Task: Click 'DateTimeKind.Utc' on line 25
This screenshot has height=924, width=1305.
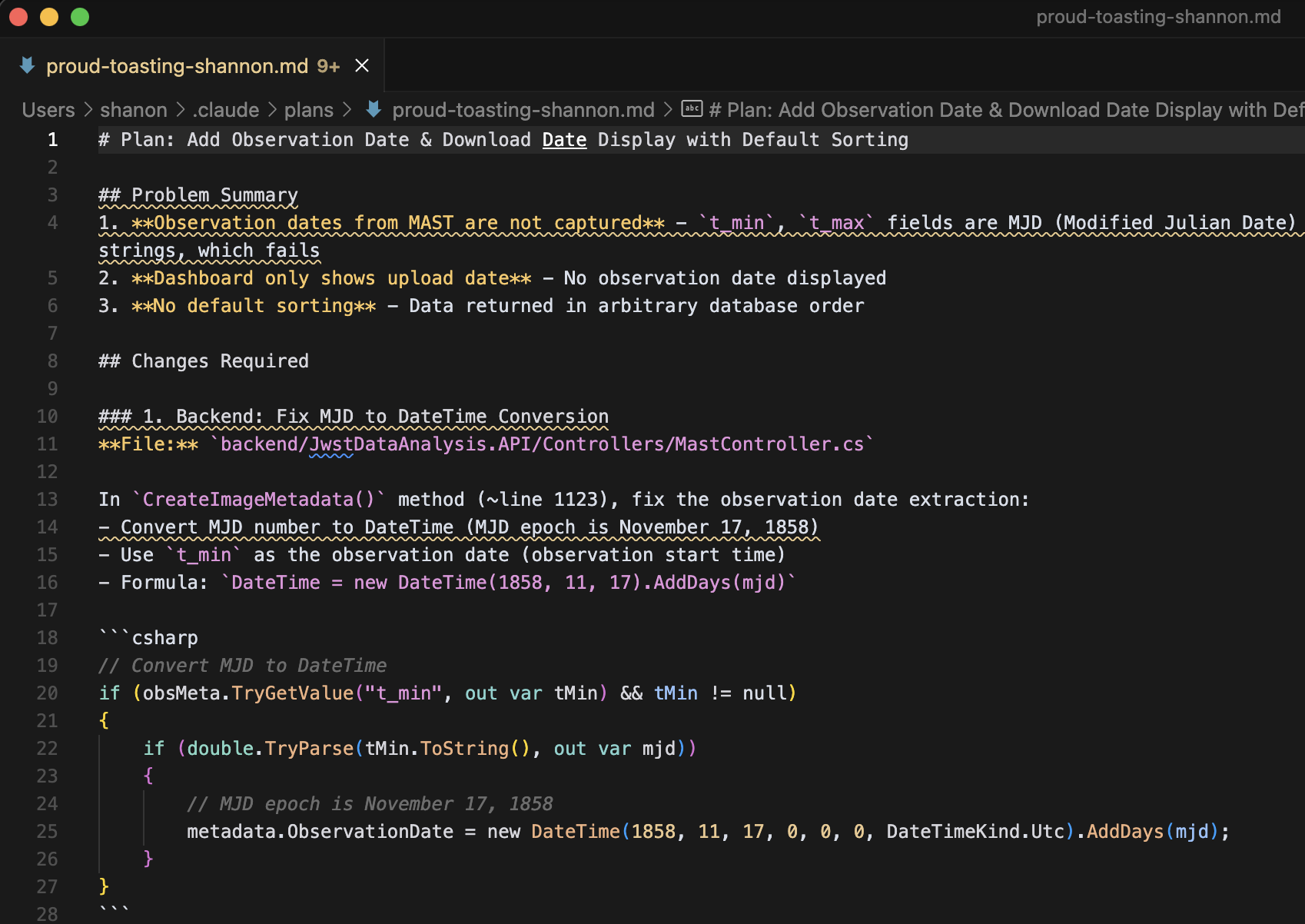Action: pyautogui.click(x=975, y=832)
